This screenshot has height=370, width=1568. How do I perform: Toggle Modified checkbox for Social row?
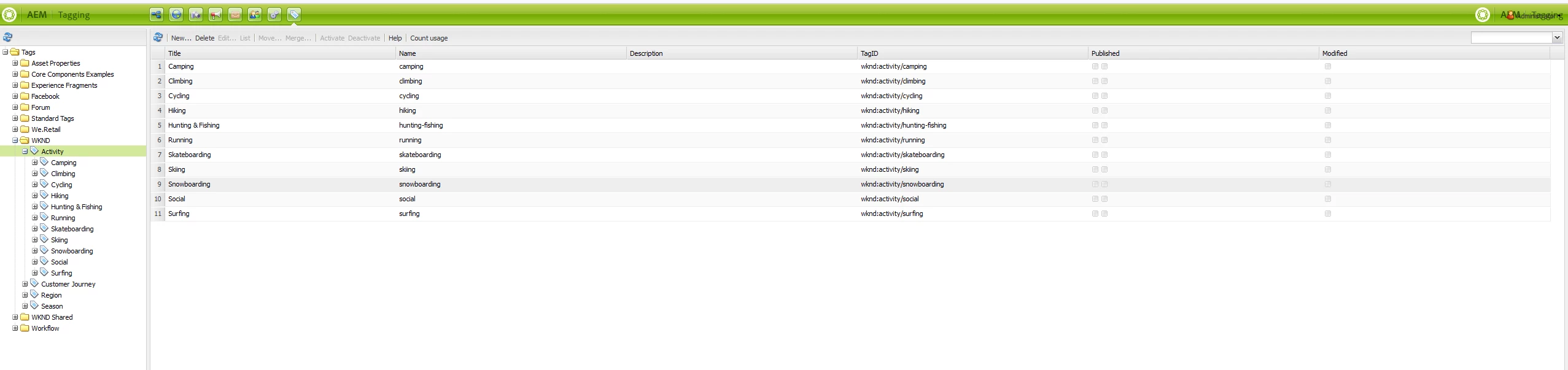click(1327, 199)
